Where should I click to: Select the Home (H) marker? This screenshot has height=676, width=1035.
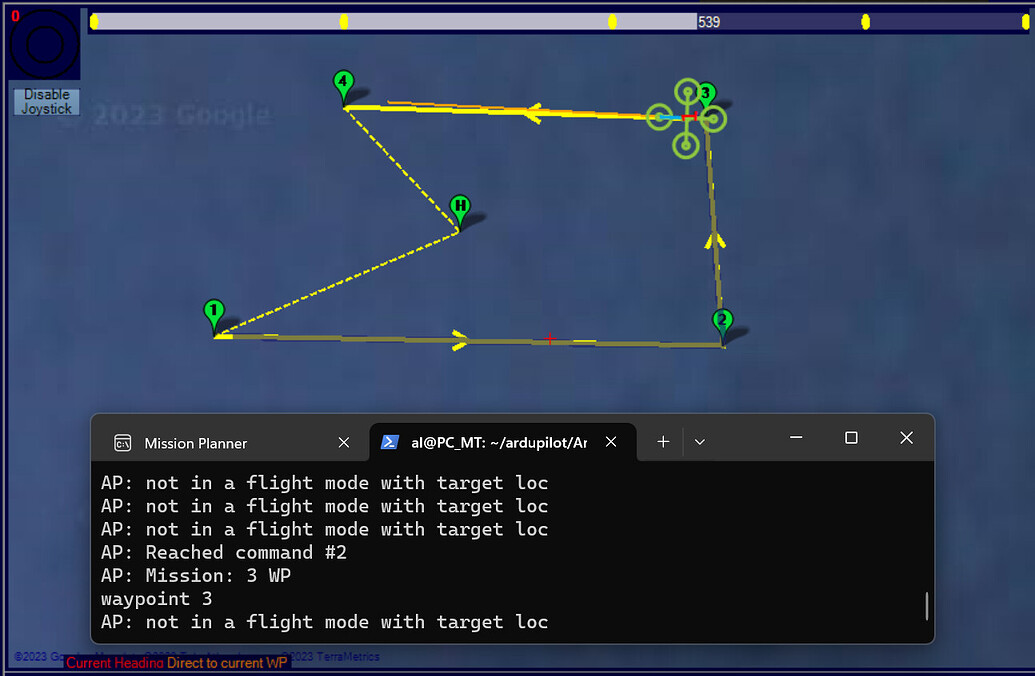click(x=459, y=208)
